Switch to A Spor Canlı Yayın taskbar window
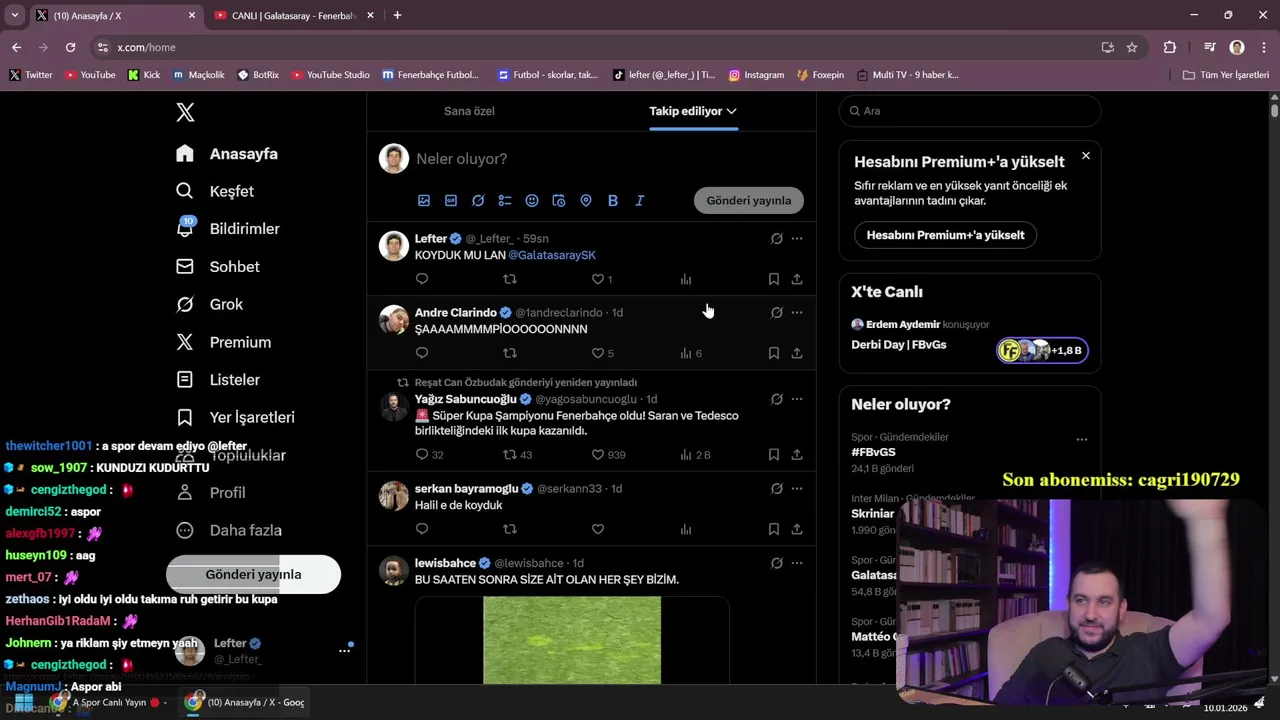This screenshot has width=1280, height=720. (x=108, y=702)
